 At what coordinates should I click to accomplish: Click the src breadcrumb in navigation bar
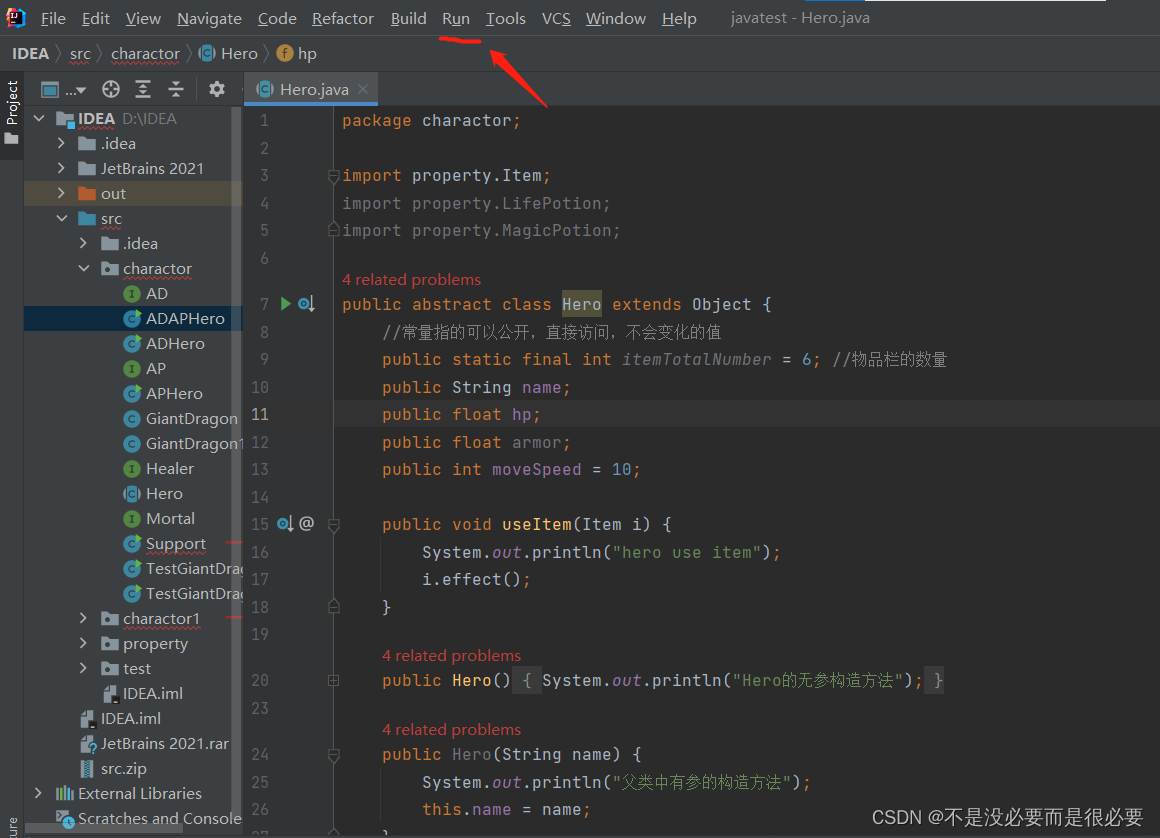click(80, 53)
